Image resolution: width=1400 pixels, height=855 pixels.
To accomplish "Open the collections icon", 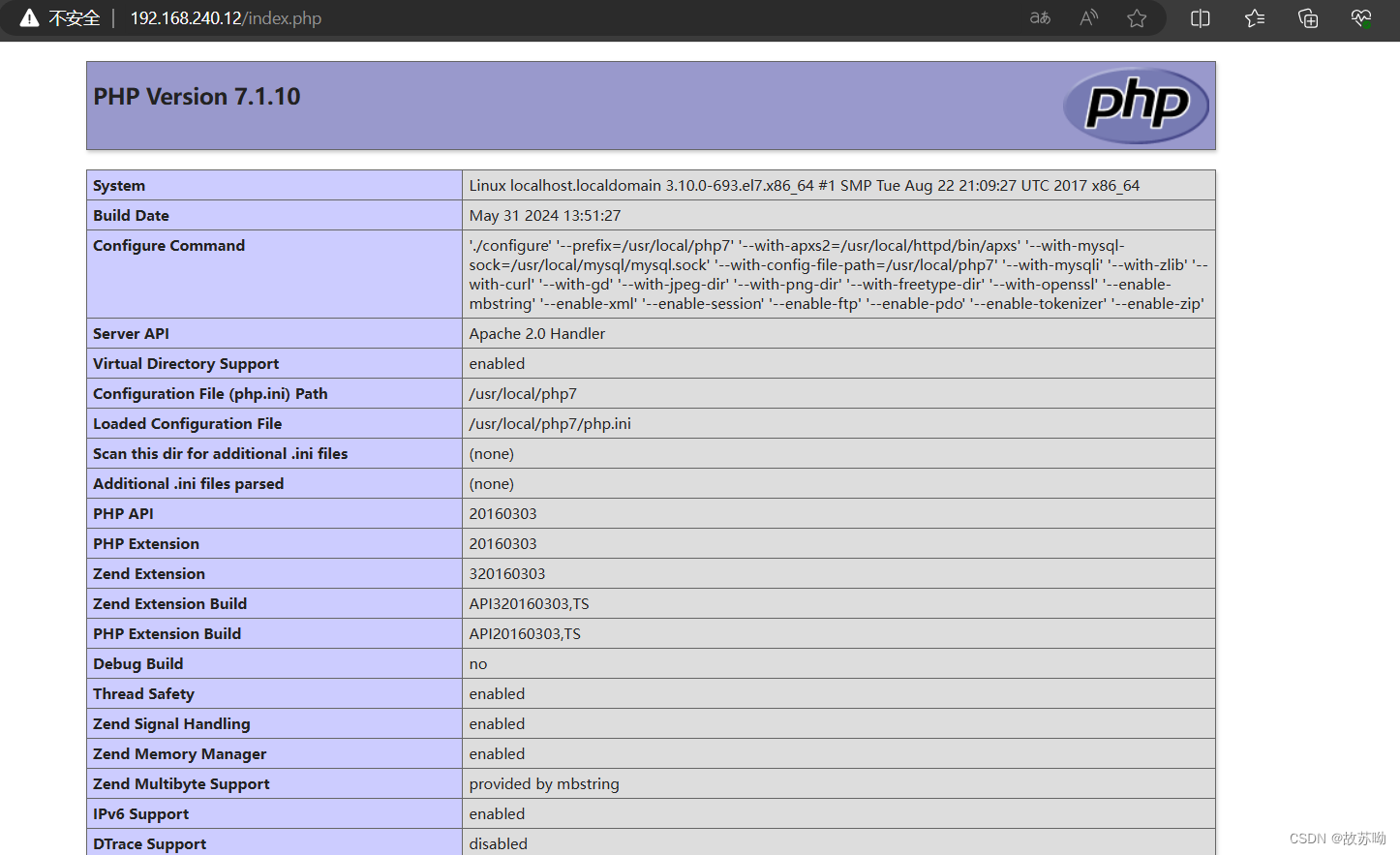I will [x=1308, y=17].
